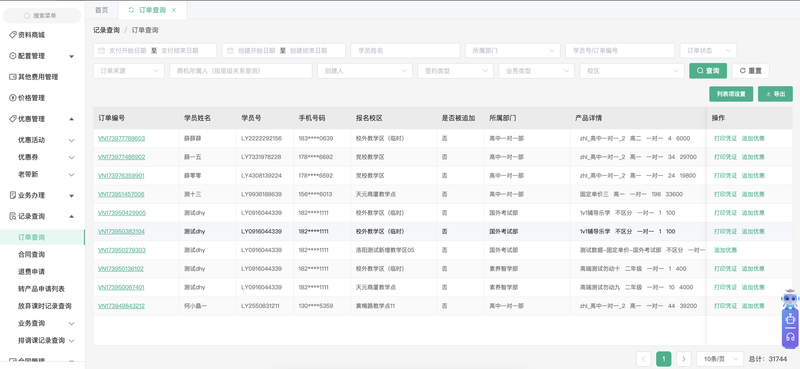Open order link VN173977788603
The width and height of the screenshot is (800, 369).
pos(121,138)
